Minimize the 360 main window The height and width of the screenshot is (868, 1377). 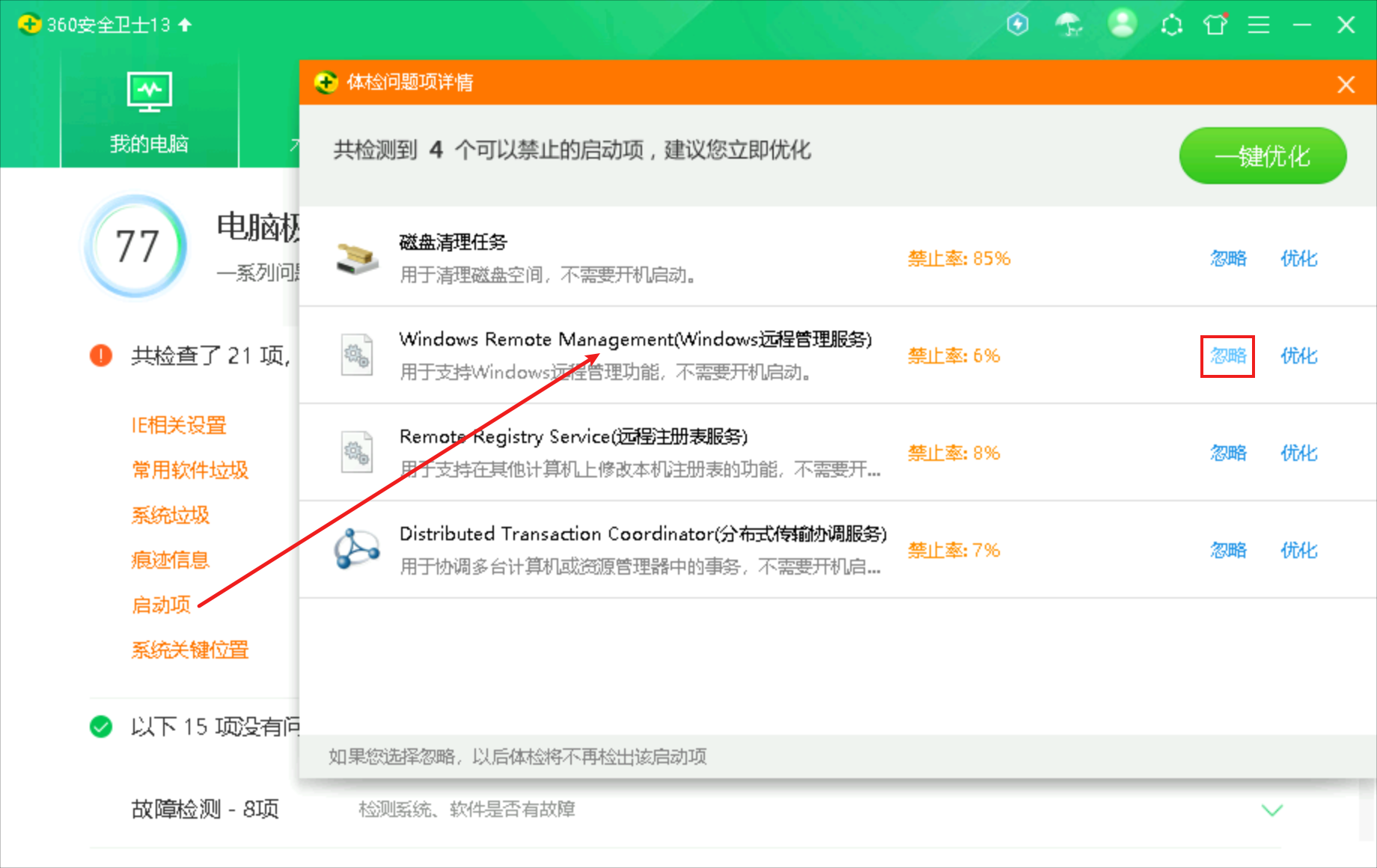(x=1302, y=25)
